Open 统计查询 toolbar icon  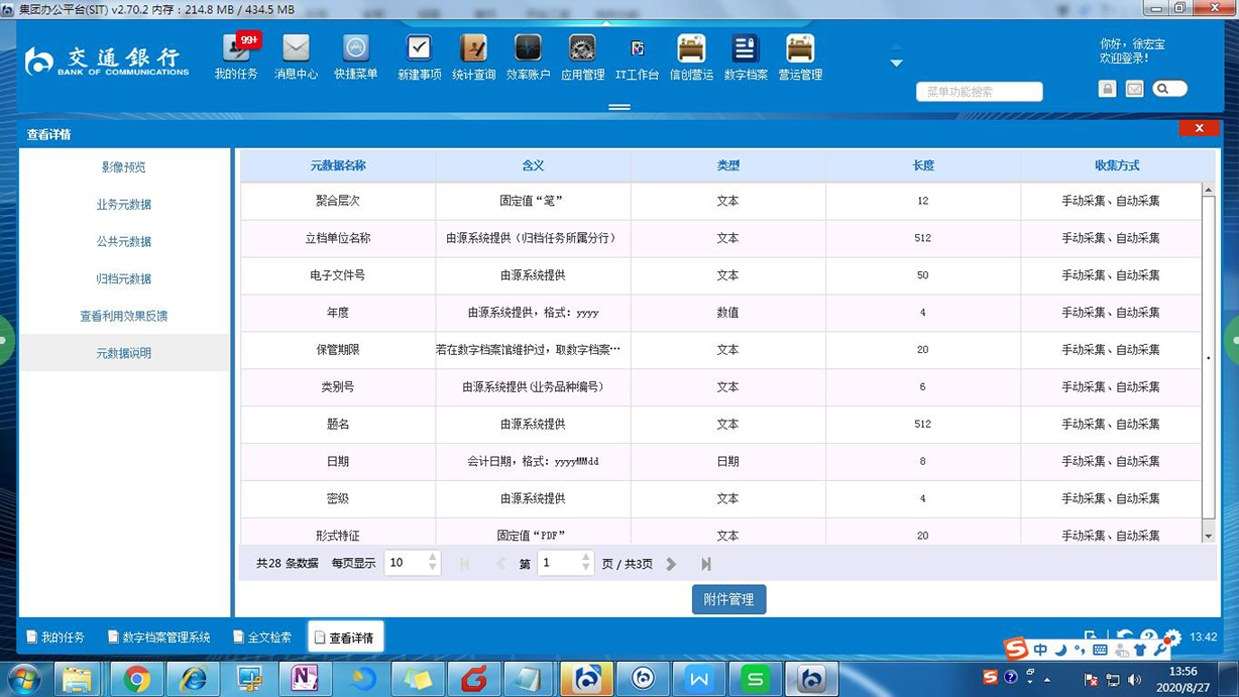pyautogui.click(x=473, y=57)
